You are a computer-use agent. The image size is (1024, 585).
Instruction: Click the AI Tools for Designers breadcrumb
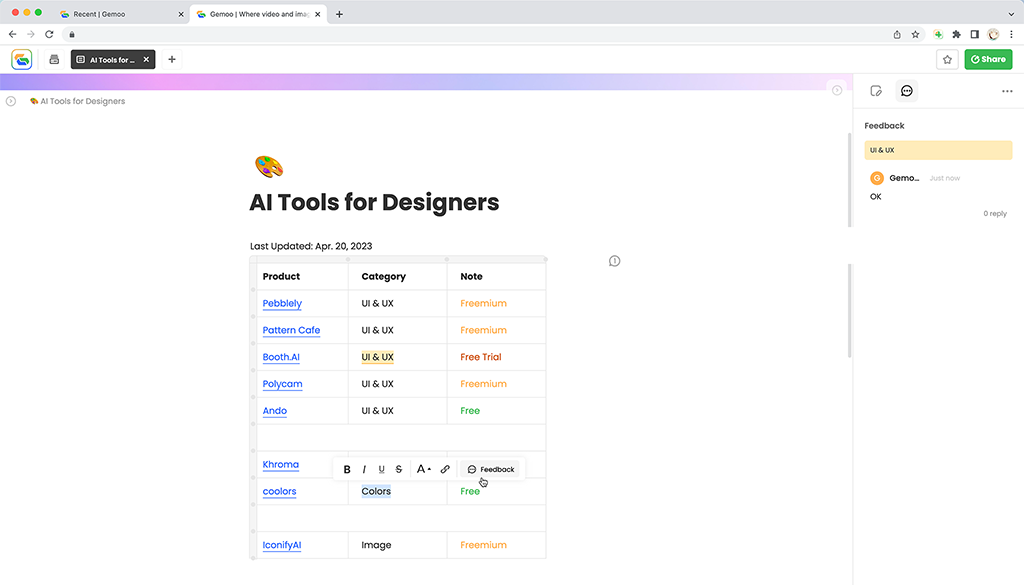point(78,101)
